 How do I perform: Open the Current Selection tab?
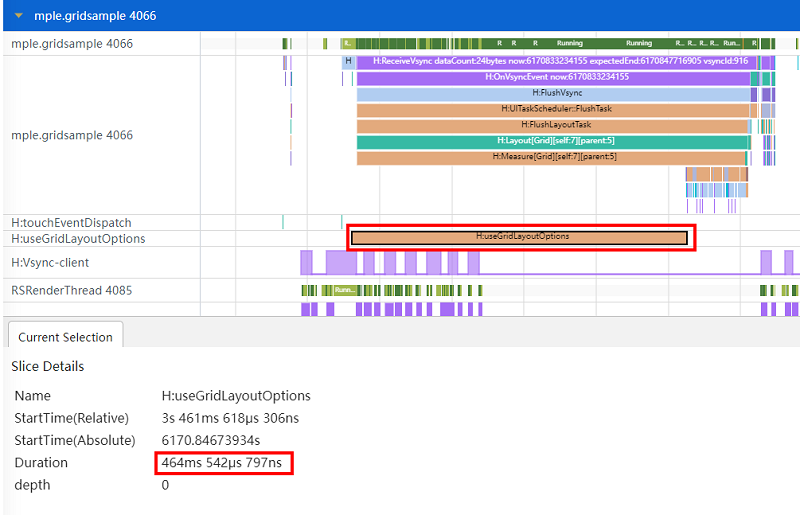(66, 337)
